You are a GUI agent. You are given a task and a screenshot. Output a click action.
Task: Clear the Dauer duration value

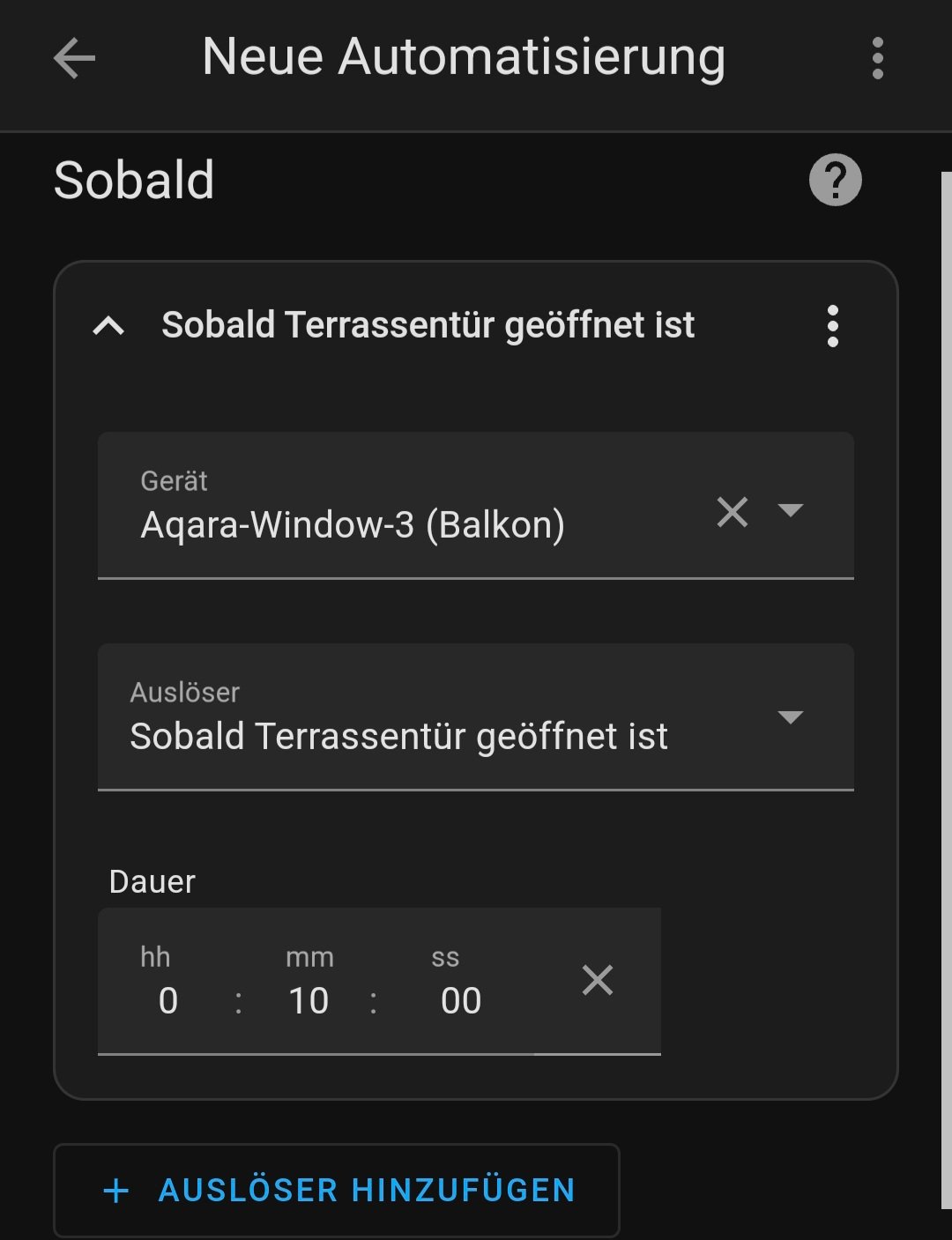coord(597,980)
